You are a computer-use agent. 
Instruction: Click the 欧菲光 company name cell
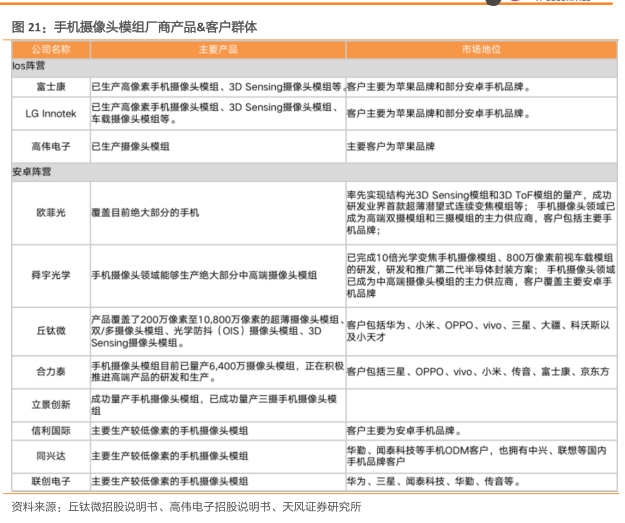pyautogui.click(x=50, y=213)
